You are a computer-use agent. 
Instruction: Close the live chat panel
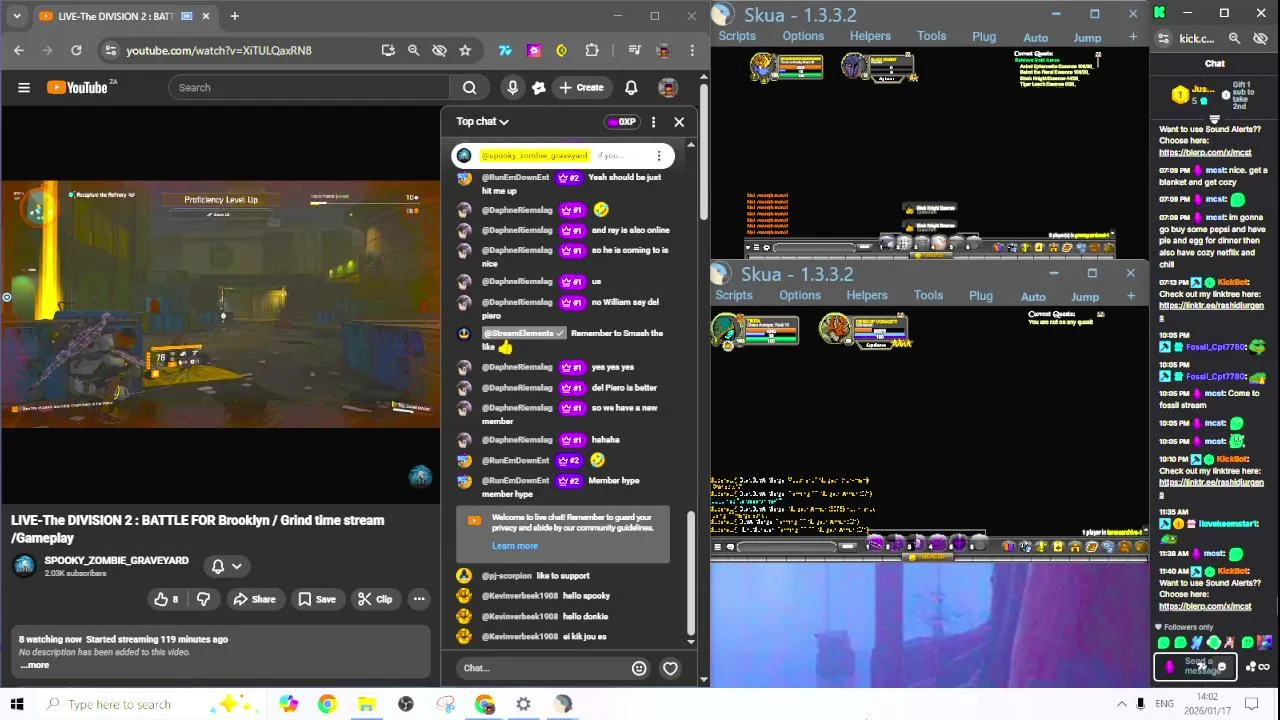click(x=679, y=122)
